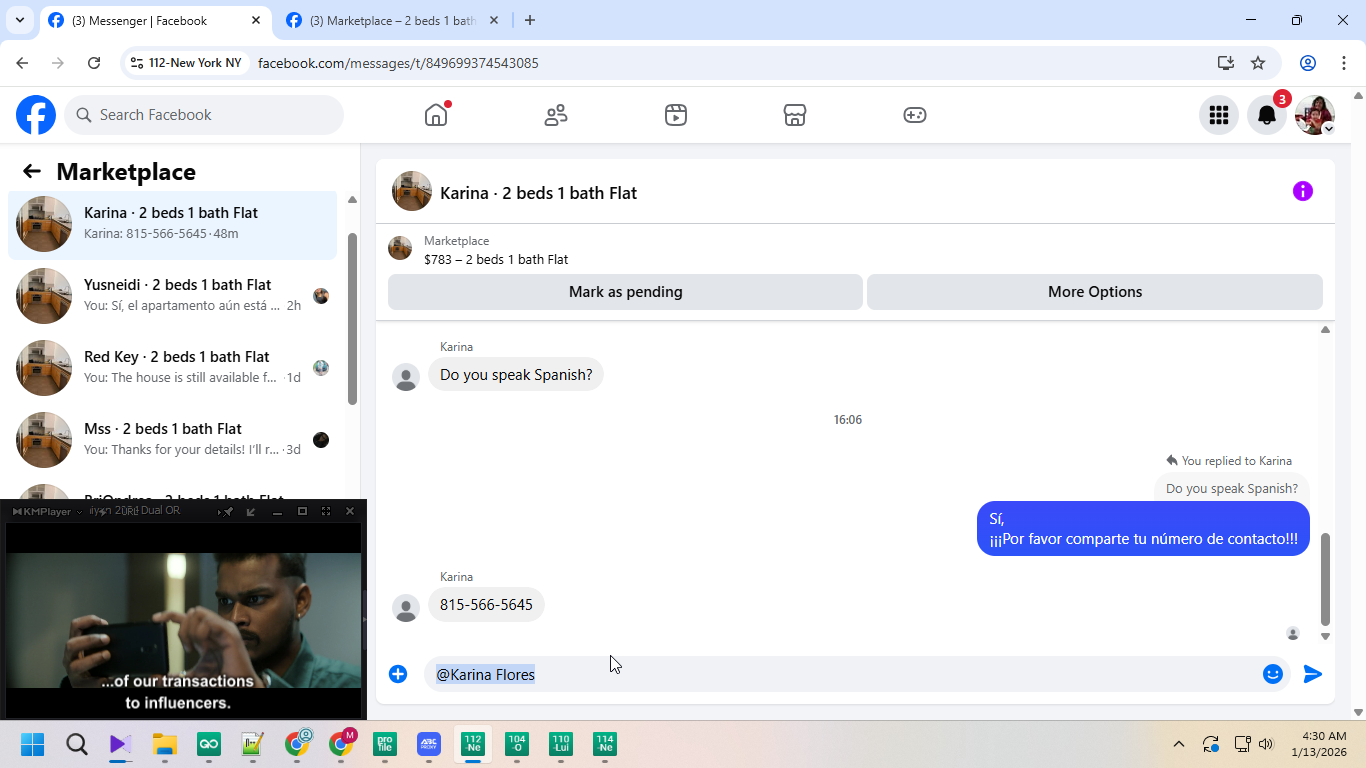Send the message with the arrow icon
This screenshot has width=1366, height=768.
pyautogui.click(x=1313, y=674)
